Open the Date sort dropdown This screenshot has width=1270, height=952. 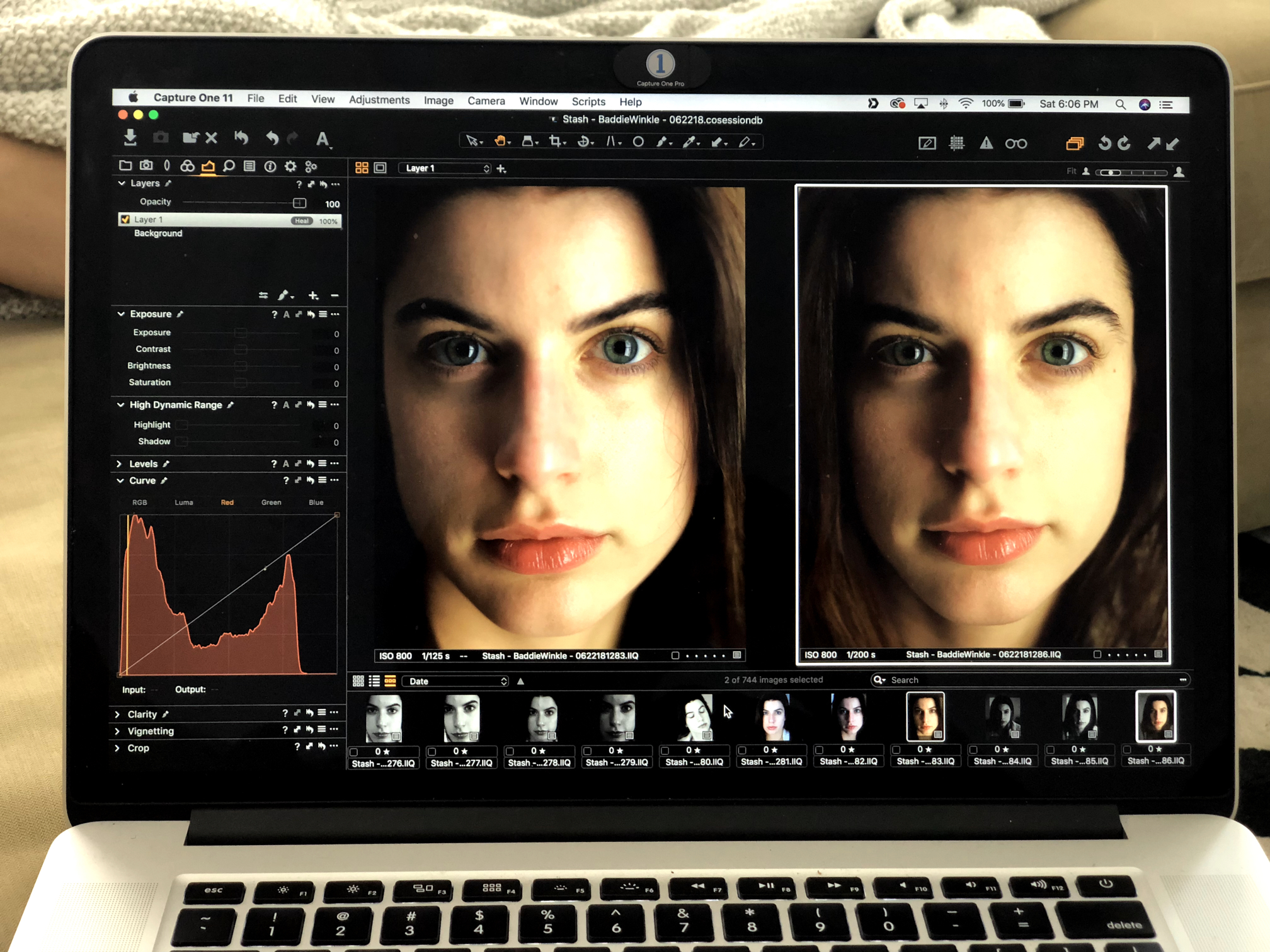tap(455, 681)
